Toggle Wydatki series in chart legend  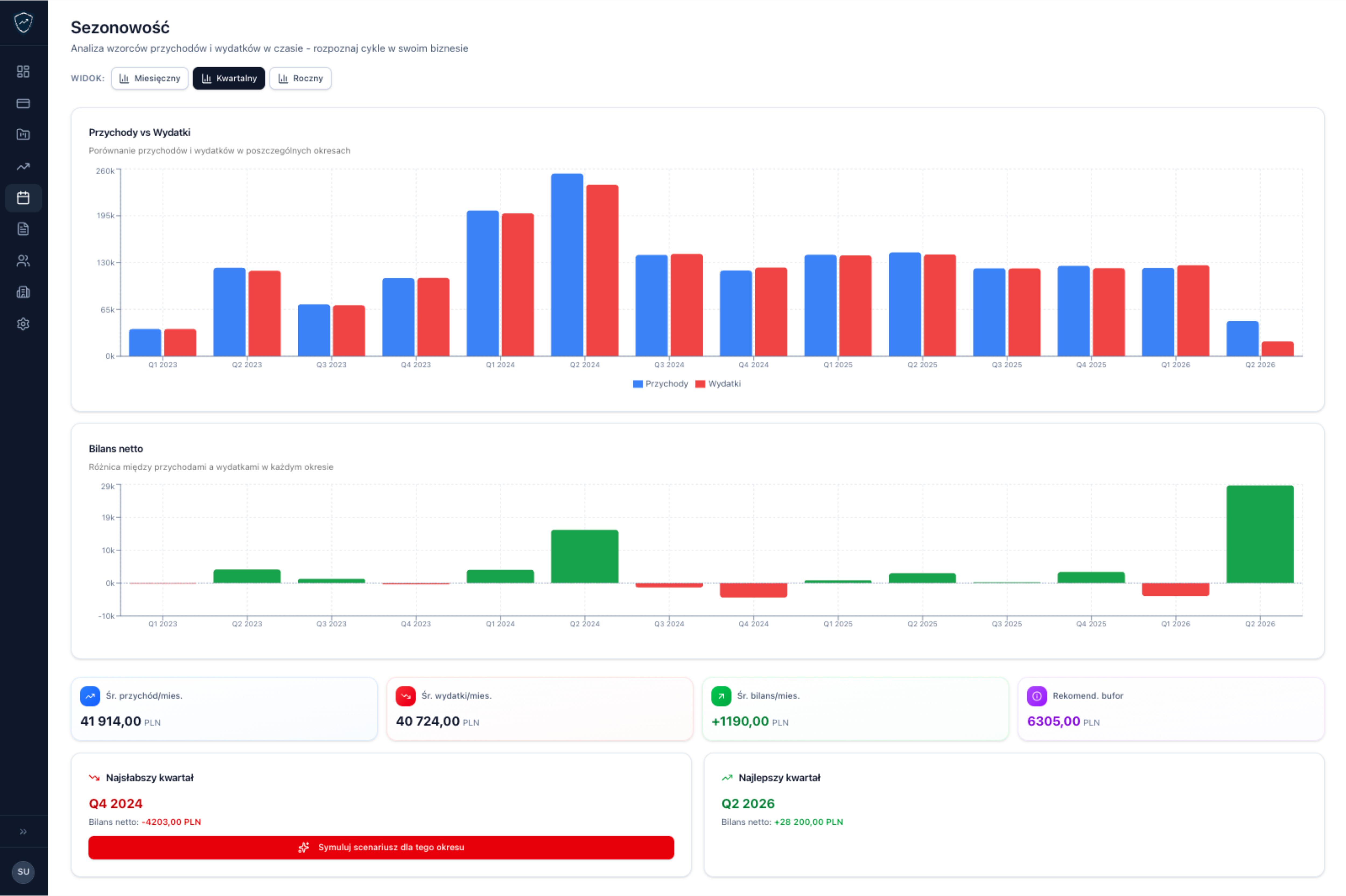718,384
